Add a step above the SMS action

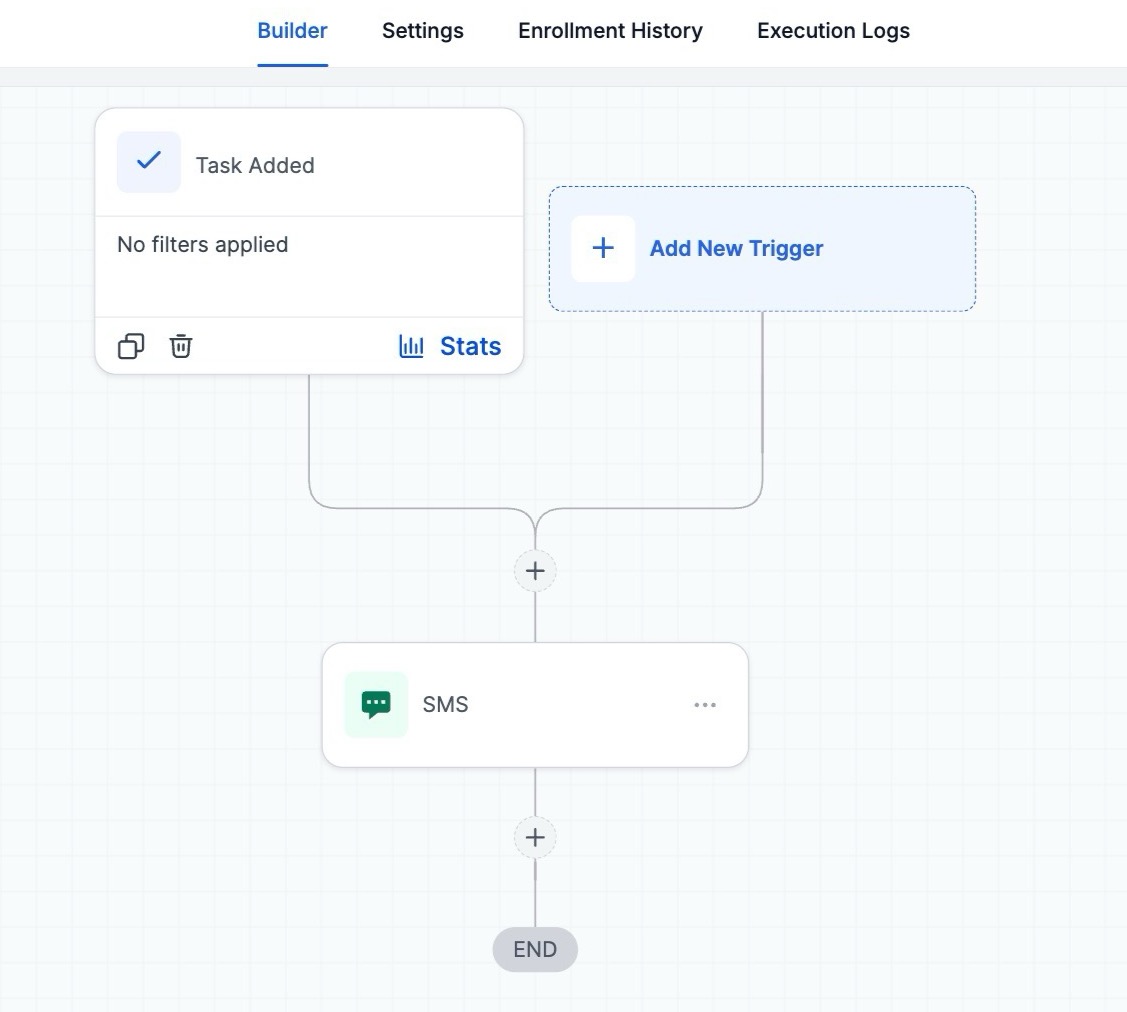[x=535, y=570]
